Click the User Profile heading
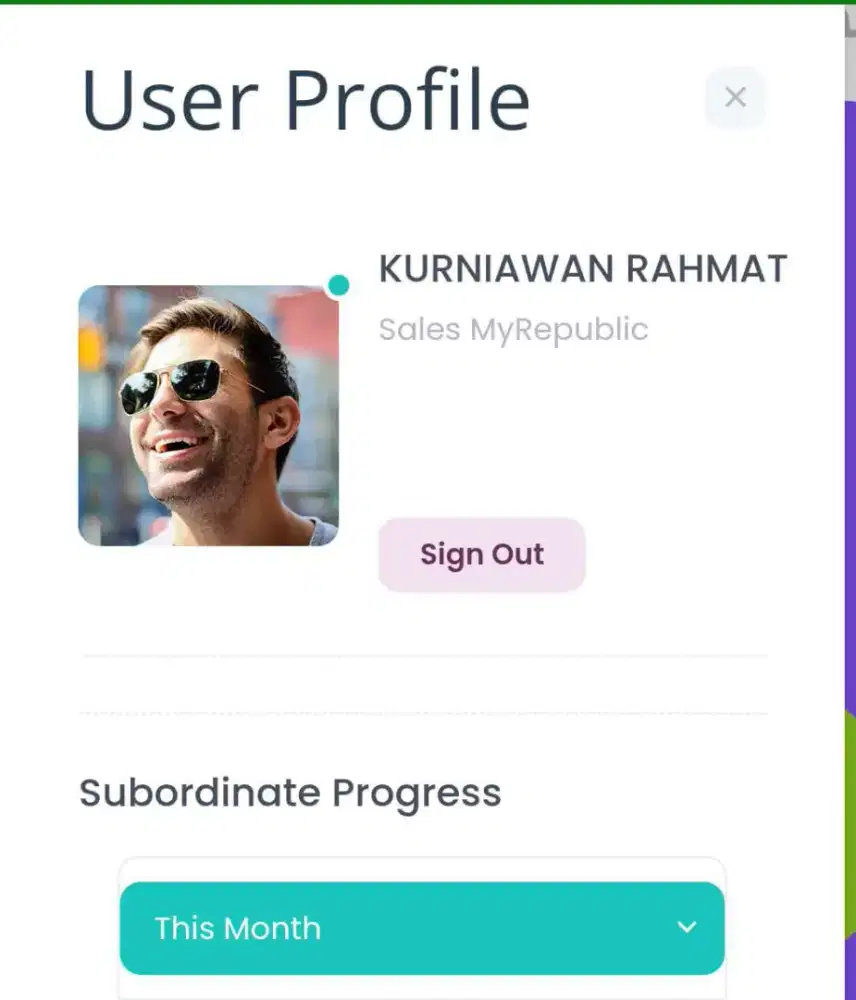 [305, 99]
